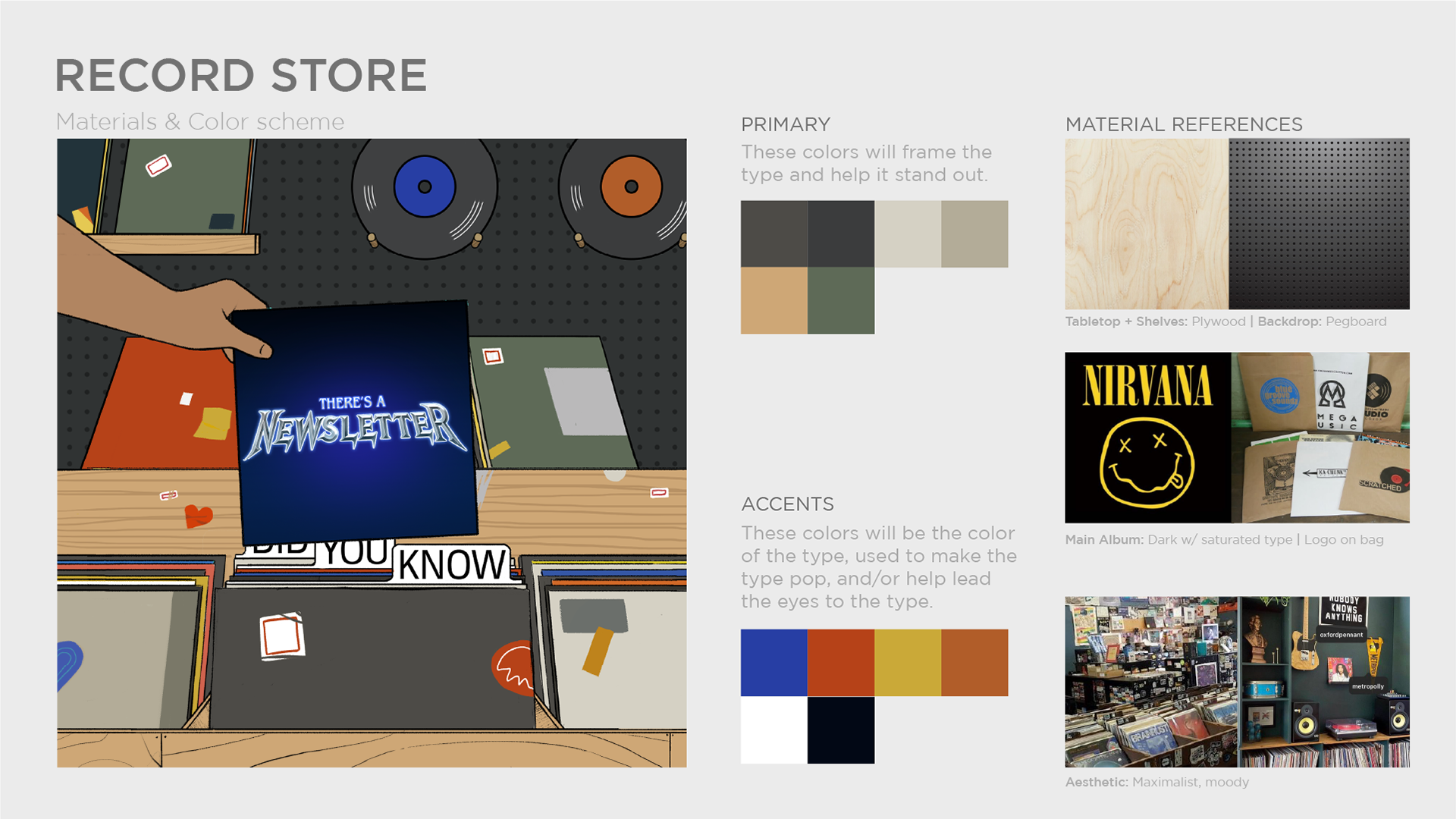This screenshot has height=819, width=1456.
Task: Pick the white accent color swatch
Action: pyautogui.click(x=773, y=730)
